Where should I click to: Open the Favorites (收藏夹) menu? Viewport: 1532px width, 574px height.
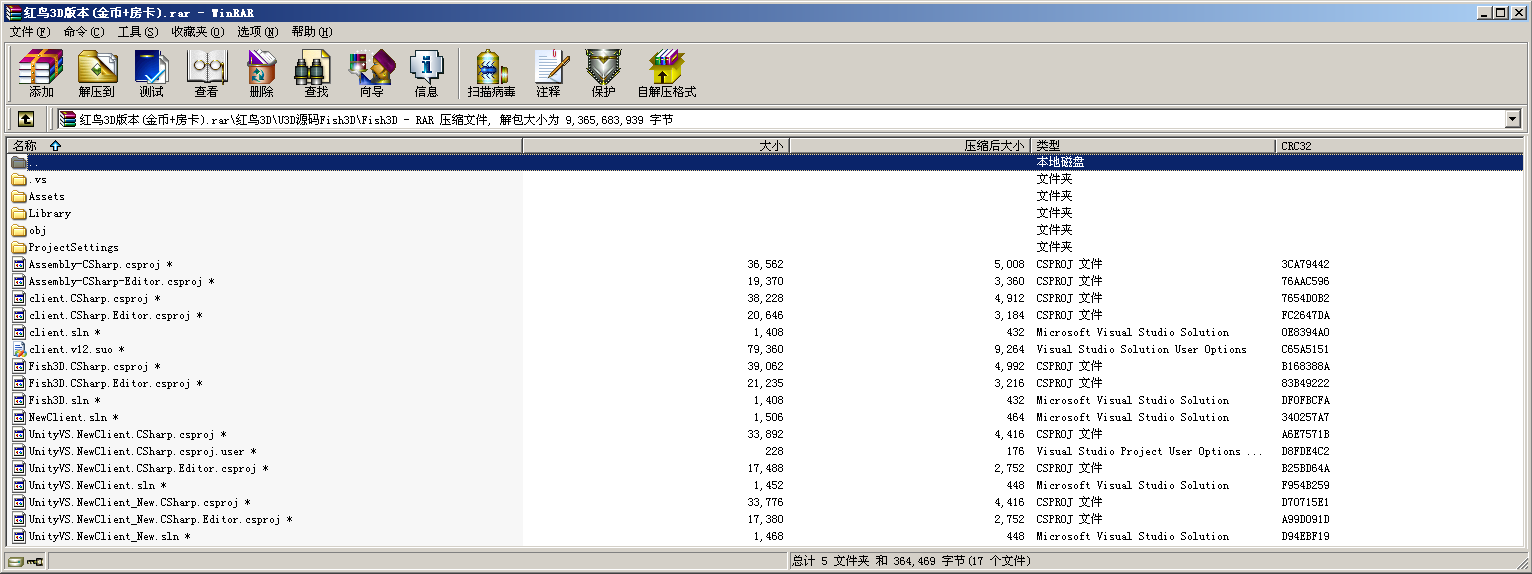pyautogui.click(x=197, y=32)
